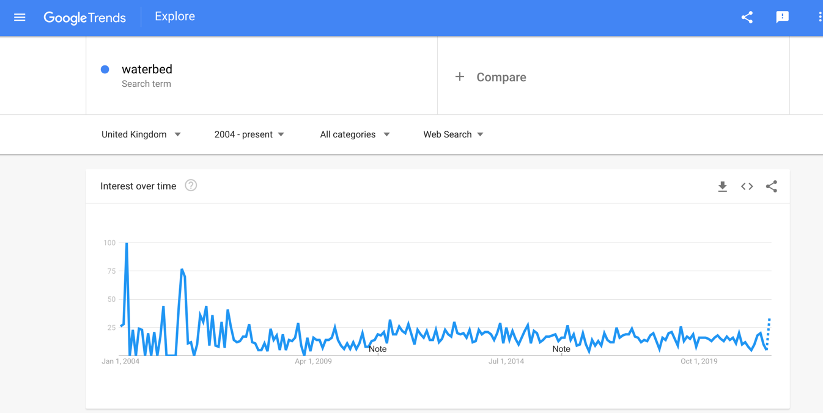Open the hamburger main menu
This screenshot has width=824, height=414.
tap(19, 17)
